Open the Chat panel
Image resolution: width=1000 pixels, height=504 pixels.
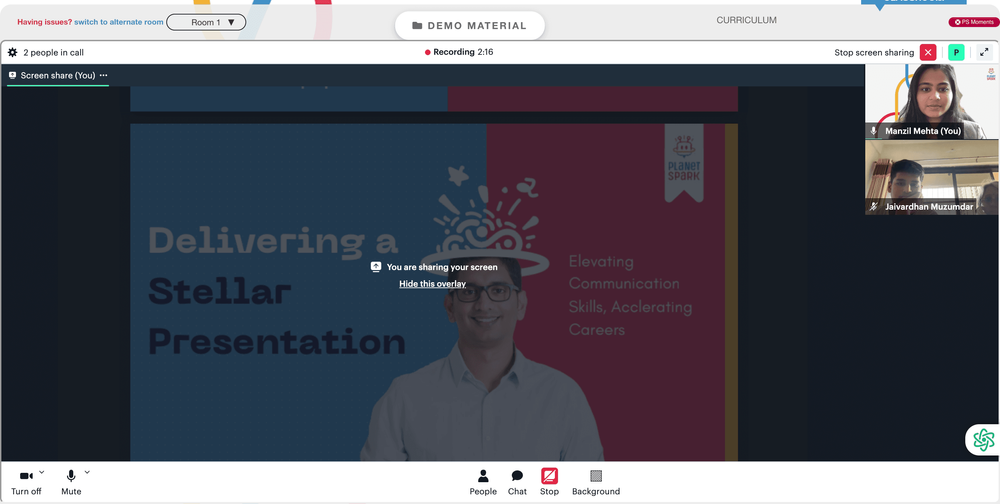(x=517, y=482)
